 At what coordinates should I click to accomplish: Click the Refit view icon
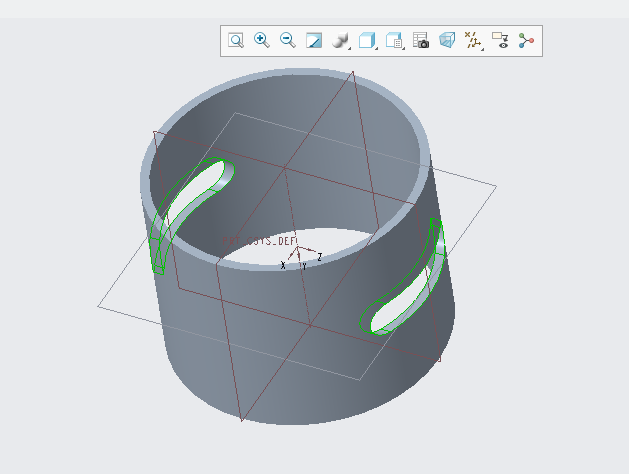[236, 41]
